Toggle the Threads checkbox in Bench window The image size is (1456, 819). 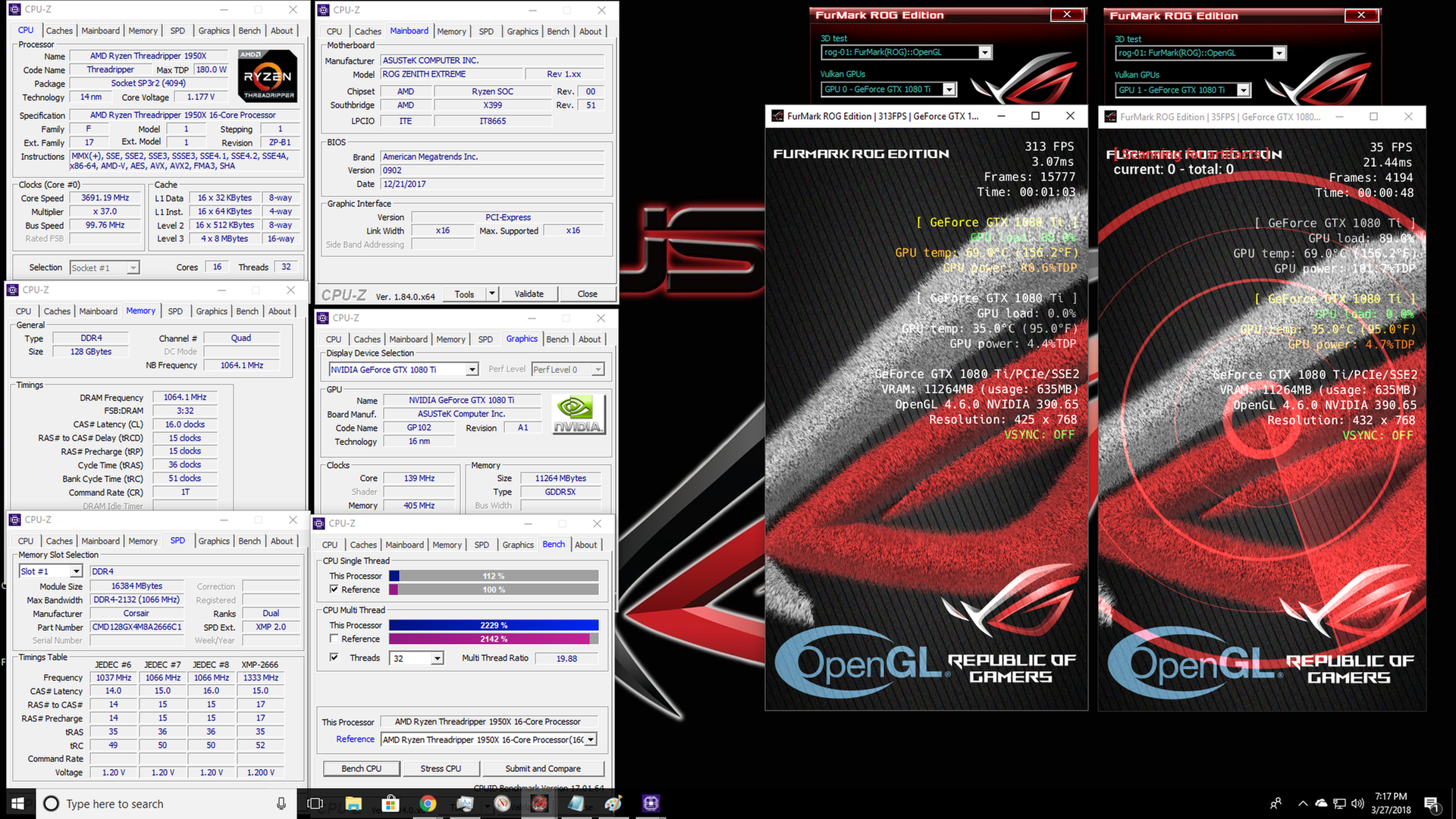coord(334,657)
